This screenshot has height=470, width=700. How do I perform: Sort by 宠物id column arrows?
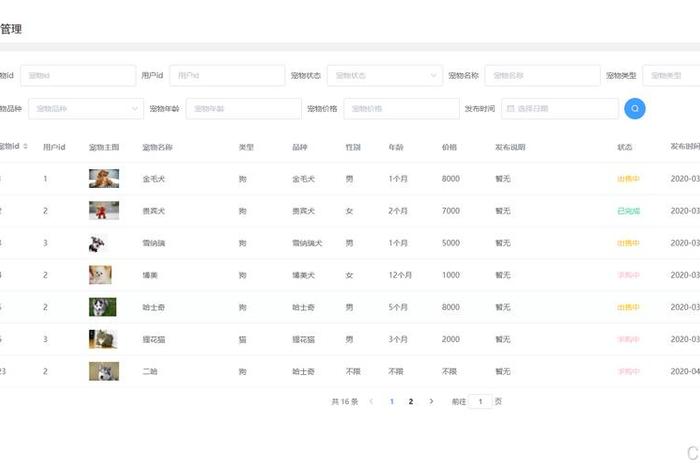(26, 147)
